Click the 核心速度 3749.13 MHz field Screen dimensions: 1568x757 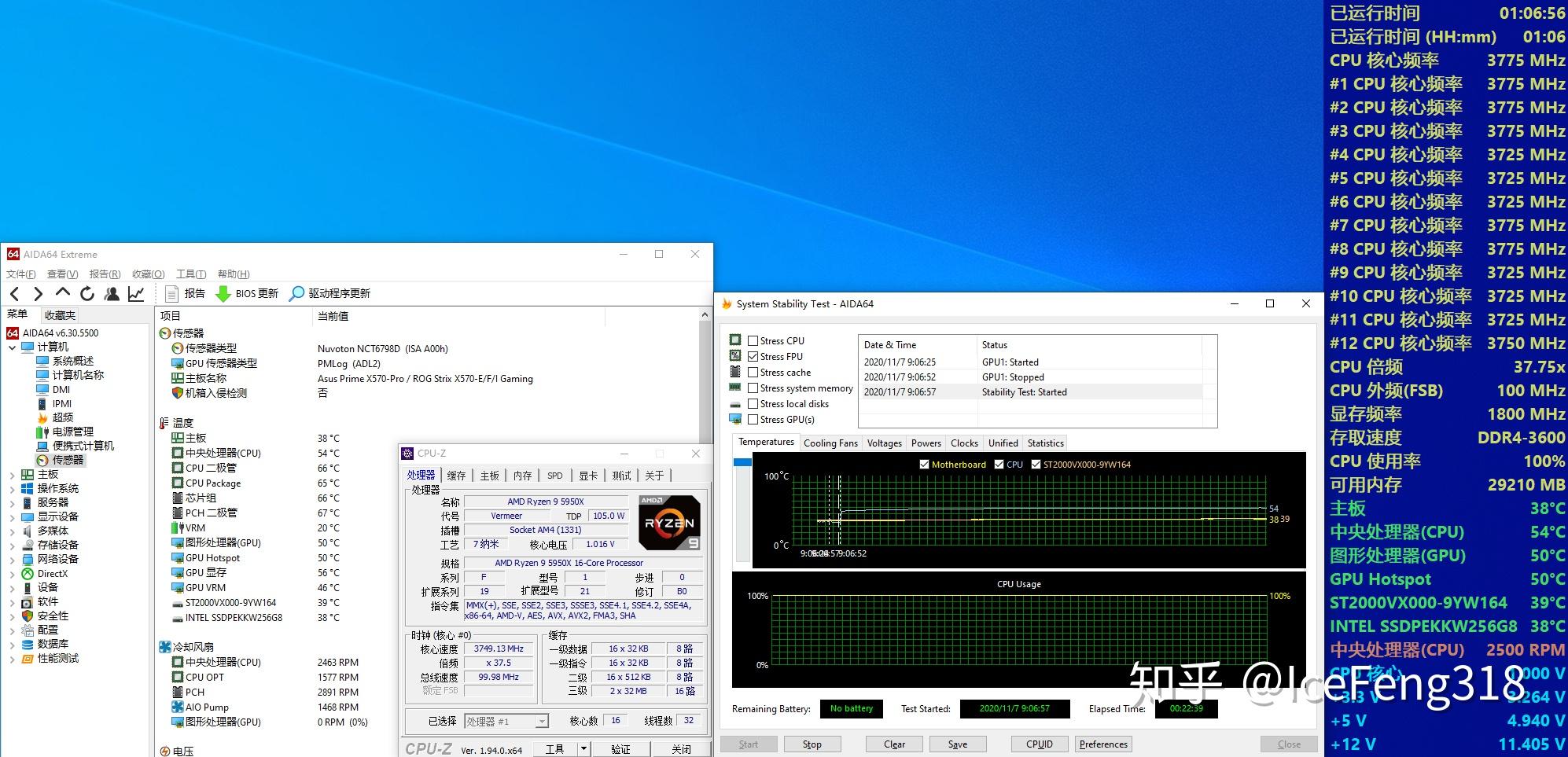coord(499,649)
